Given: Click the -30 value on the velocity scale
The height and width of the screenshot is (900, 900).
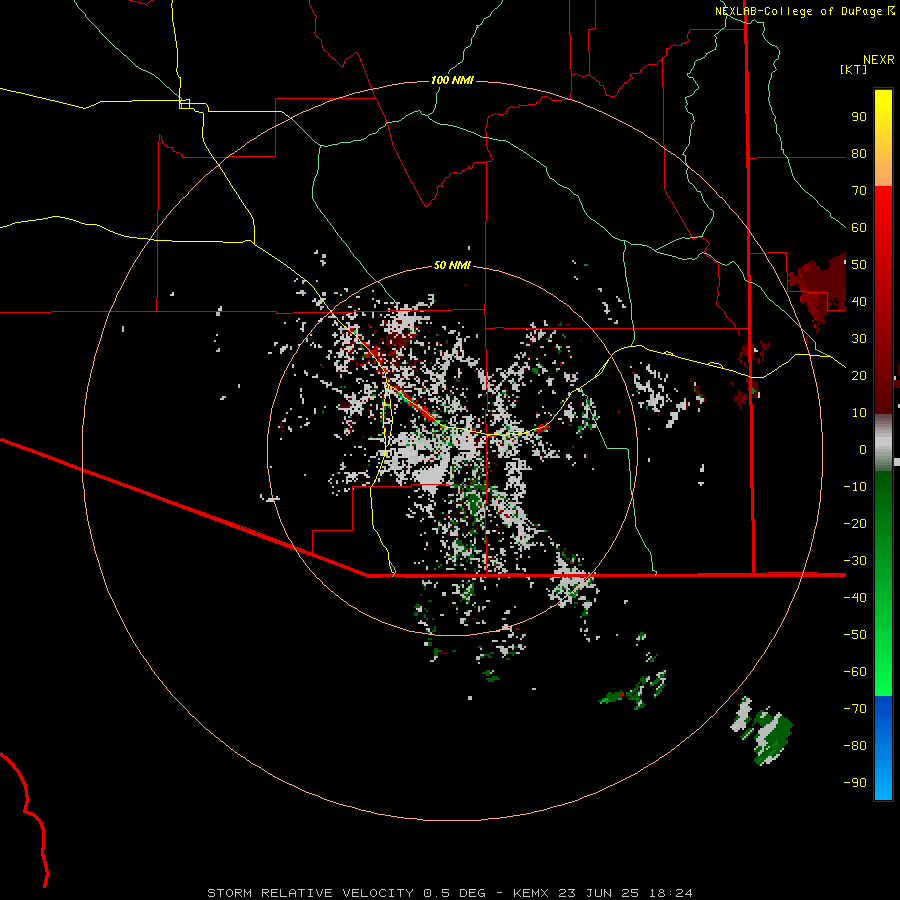Looking at the screenshot, I should [855, 561].
